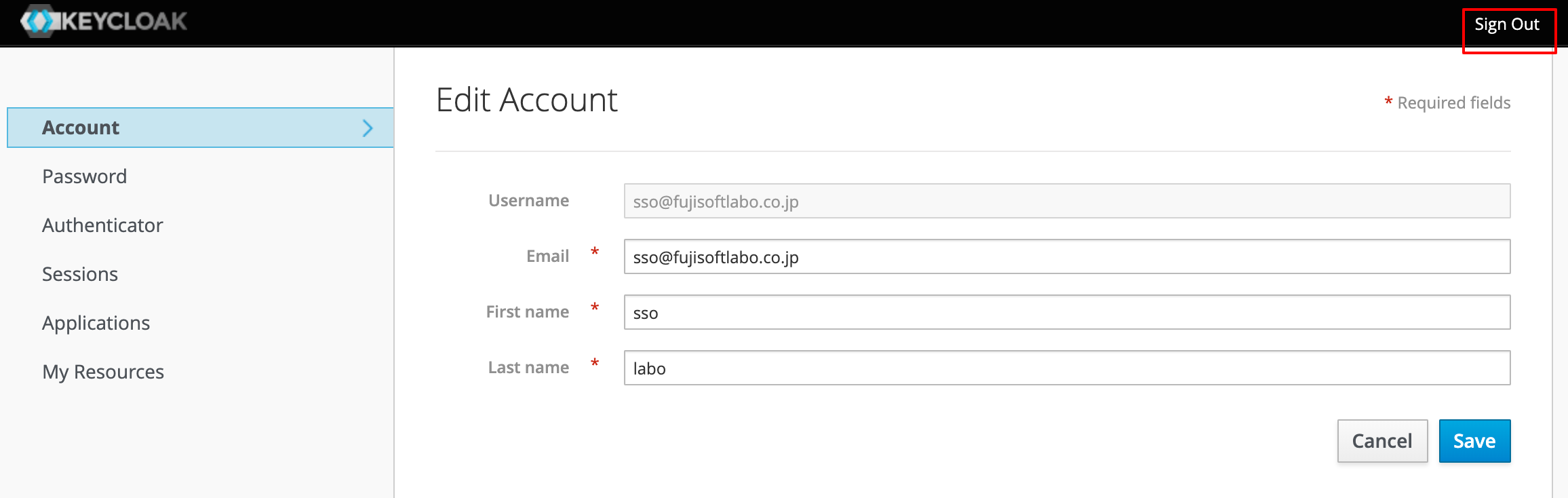
Task: Click the disabled Username field
Action: (1066, 202)
